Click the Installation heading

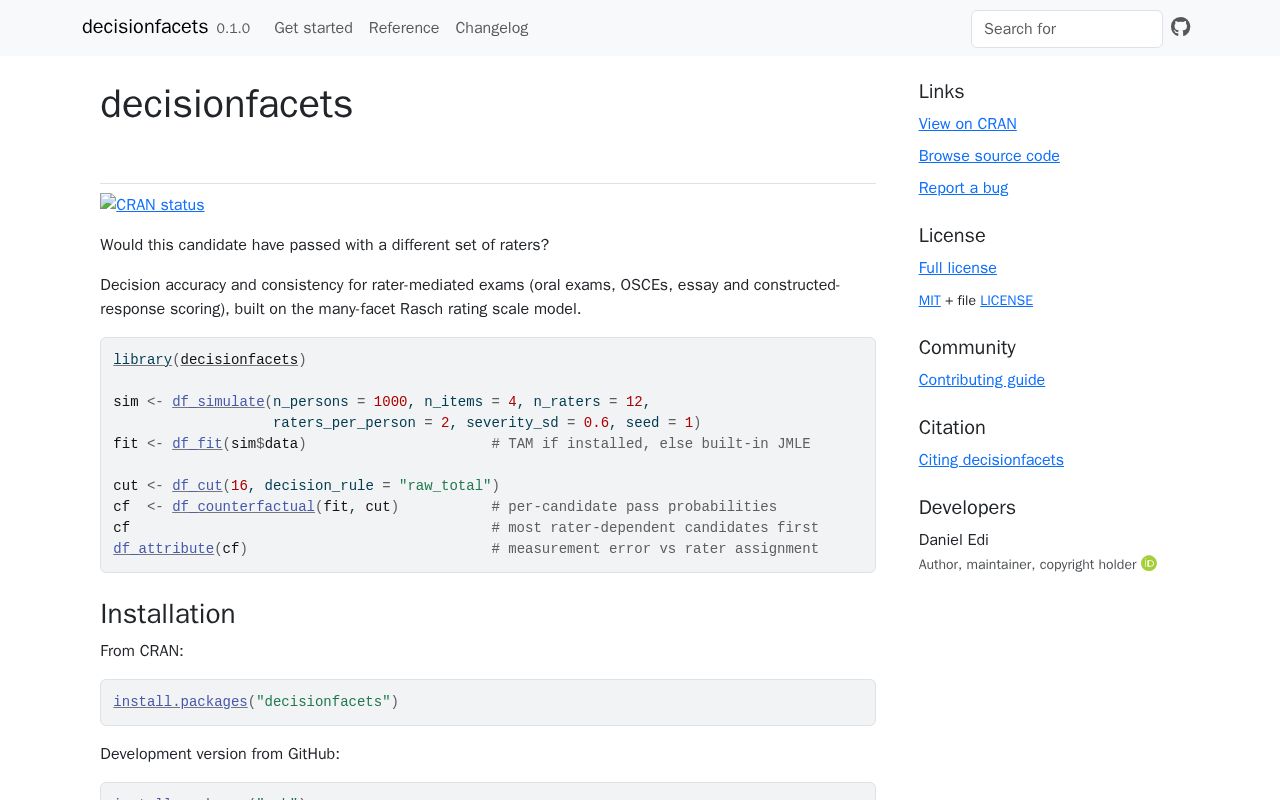tap(168, 614)
